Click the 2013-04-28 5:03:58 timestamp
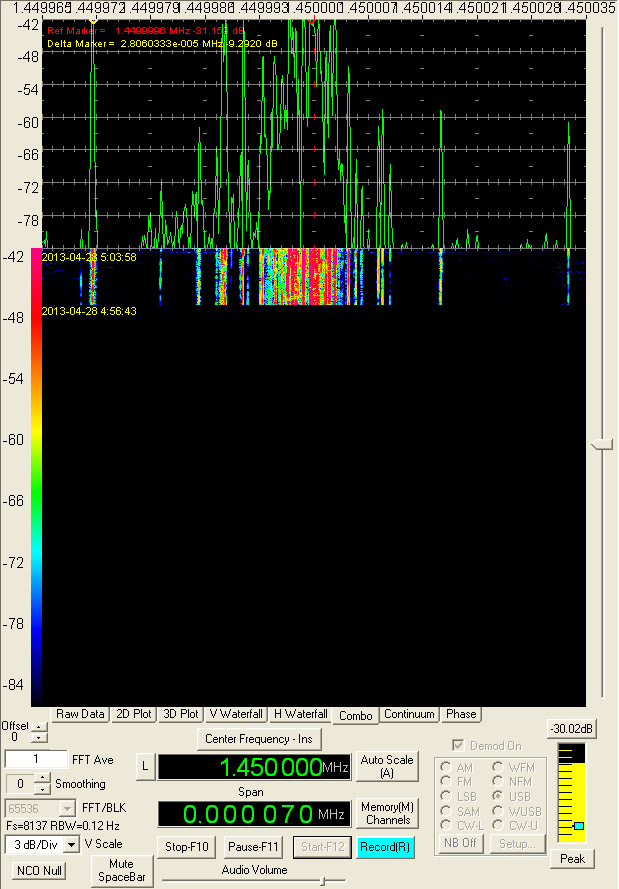The width and height of the screenshot is (619, 889). tap(89, 257)
